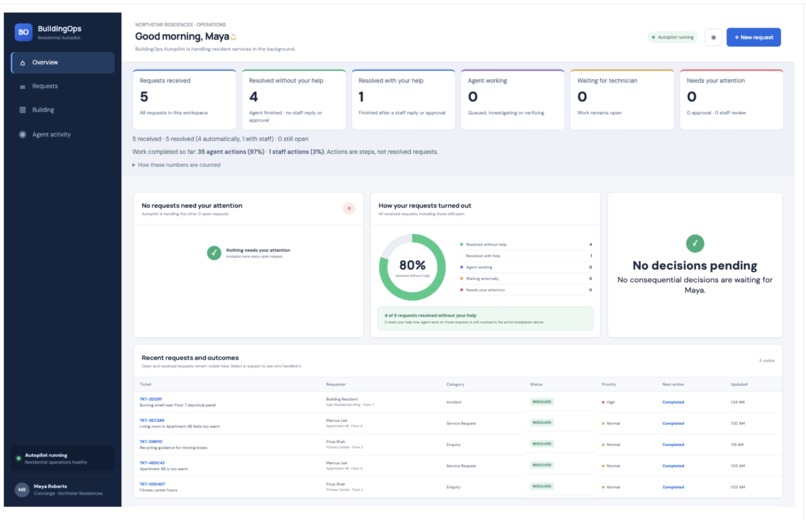Click the theme toggle icon beside New request

point(713,37)
